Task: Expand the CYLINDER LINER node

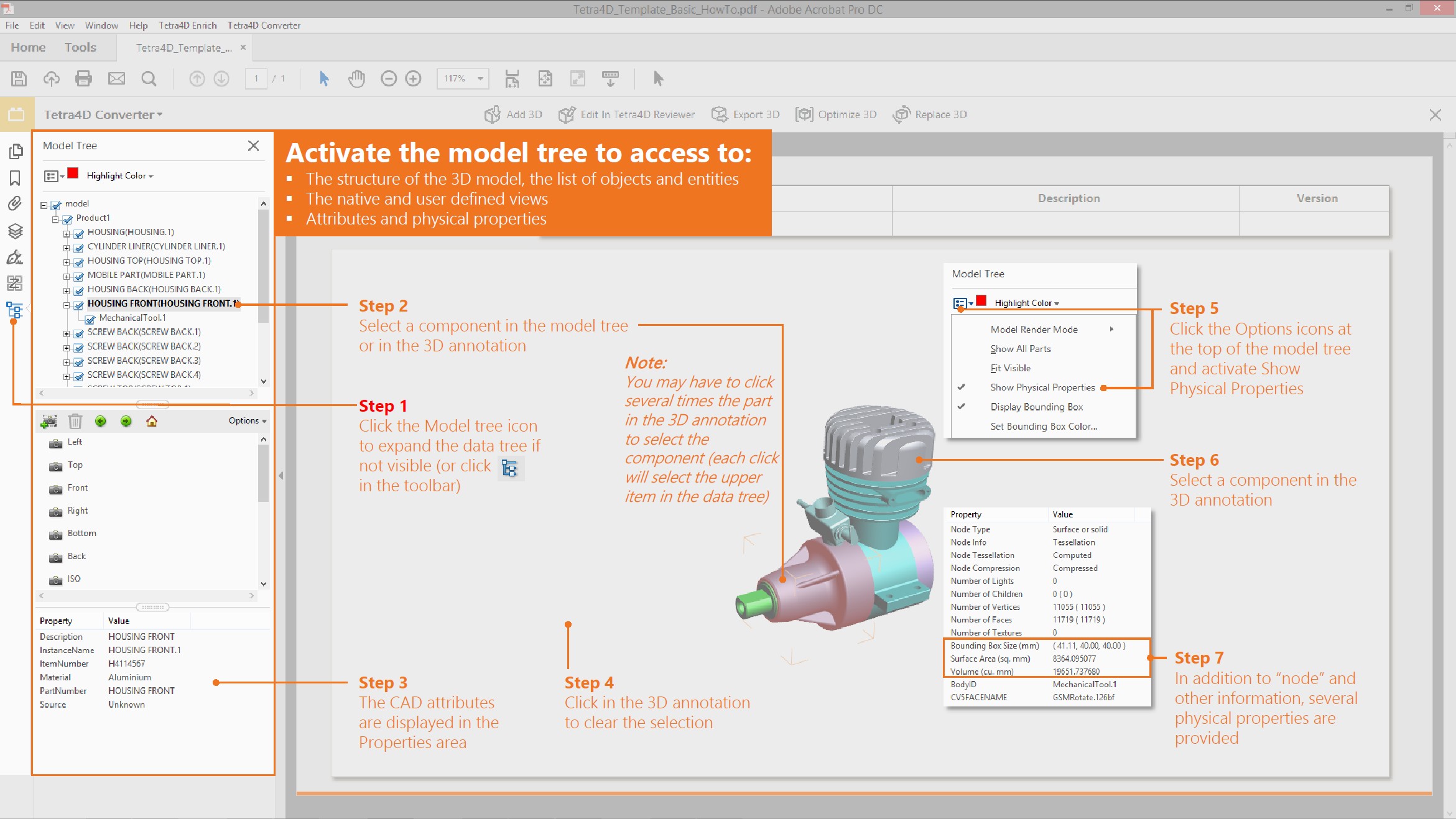Action: coord(67,248)
